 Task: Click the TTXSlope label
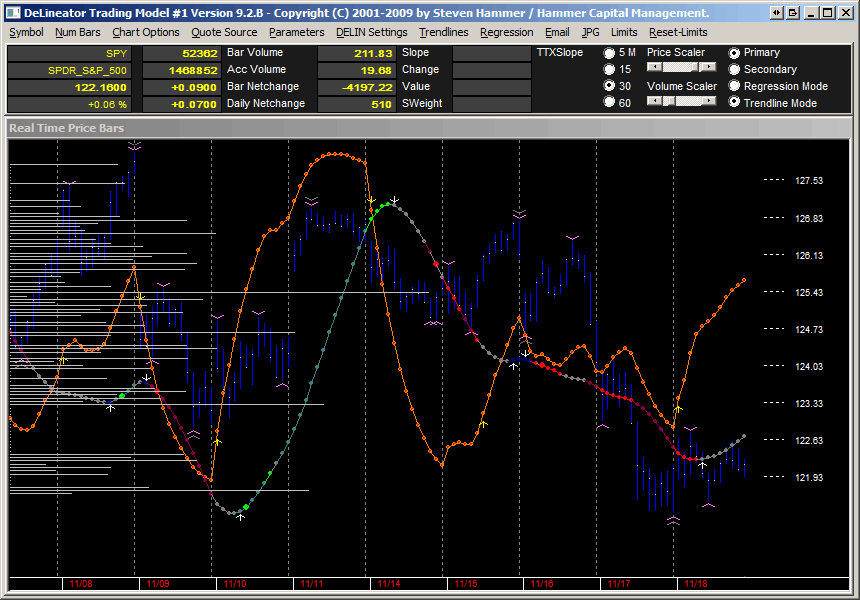click(559, 53)
